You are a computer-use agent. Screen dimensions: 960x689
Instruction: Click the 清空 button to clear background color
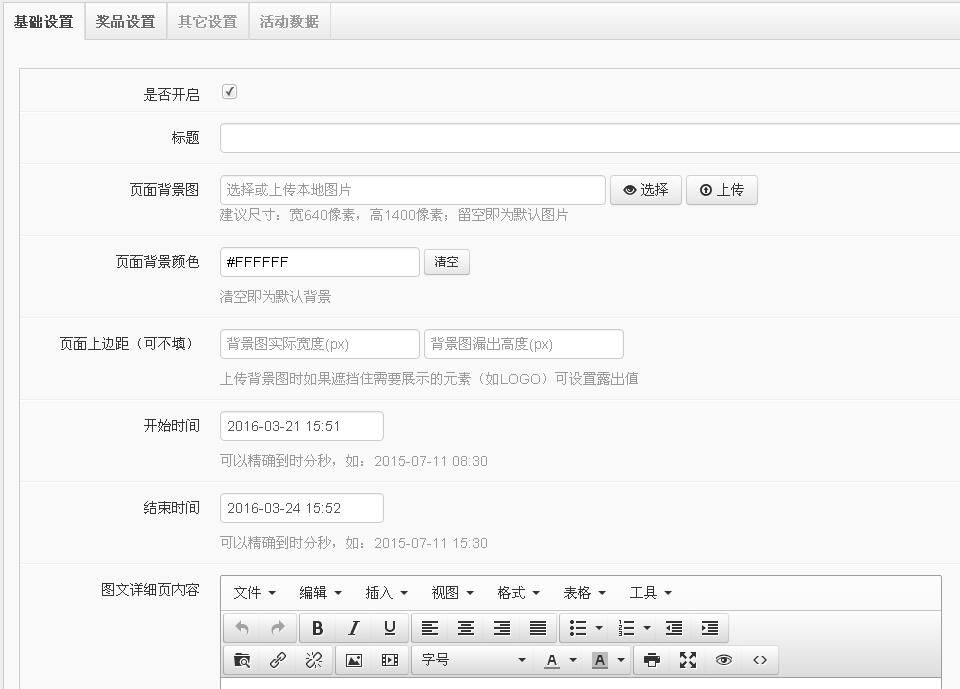(447, 262)
